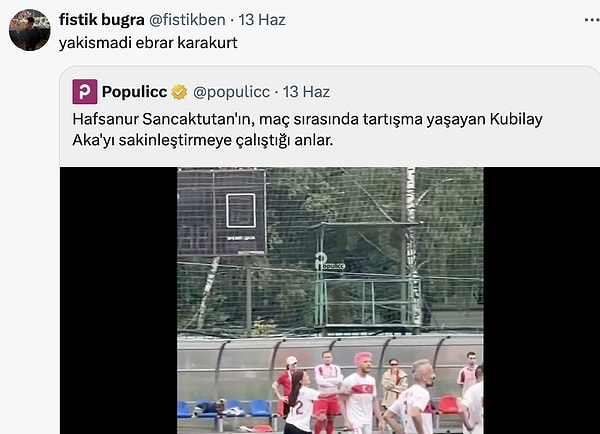Visit the @populicc handle
Viewport: 600px width, 434px height.
(231, 92)
